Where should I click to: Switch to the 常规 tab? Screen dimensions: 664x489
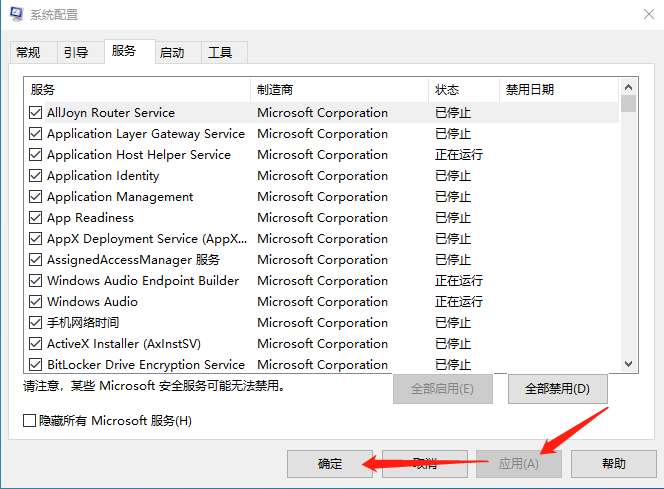click(x=28, y=53)
